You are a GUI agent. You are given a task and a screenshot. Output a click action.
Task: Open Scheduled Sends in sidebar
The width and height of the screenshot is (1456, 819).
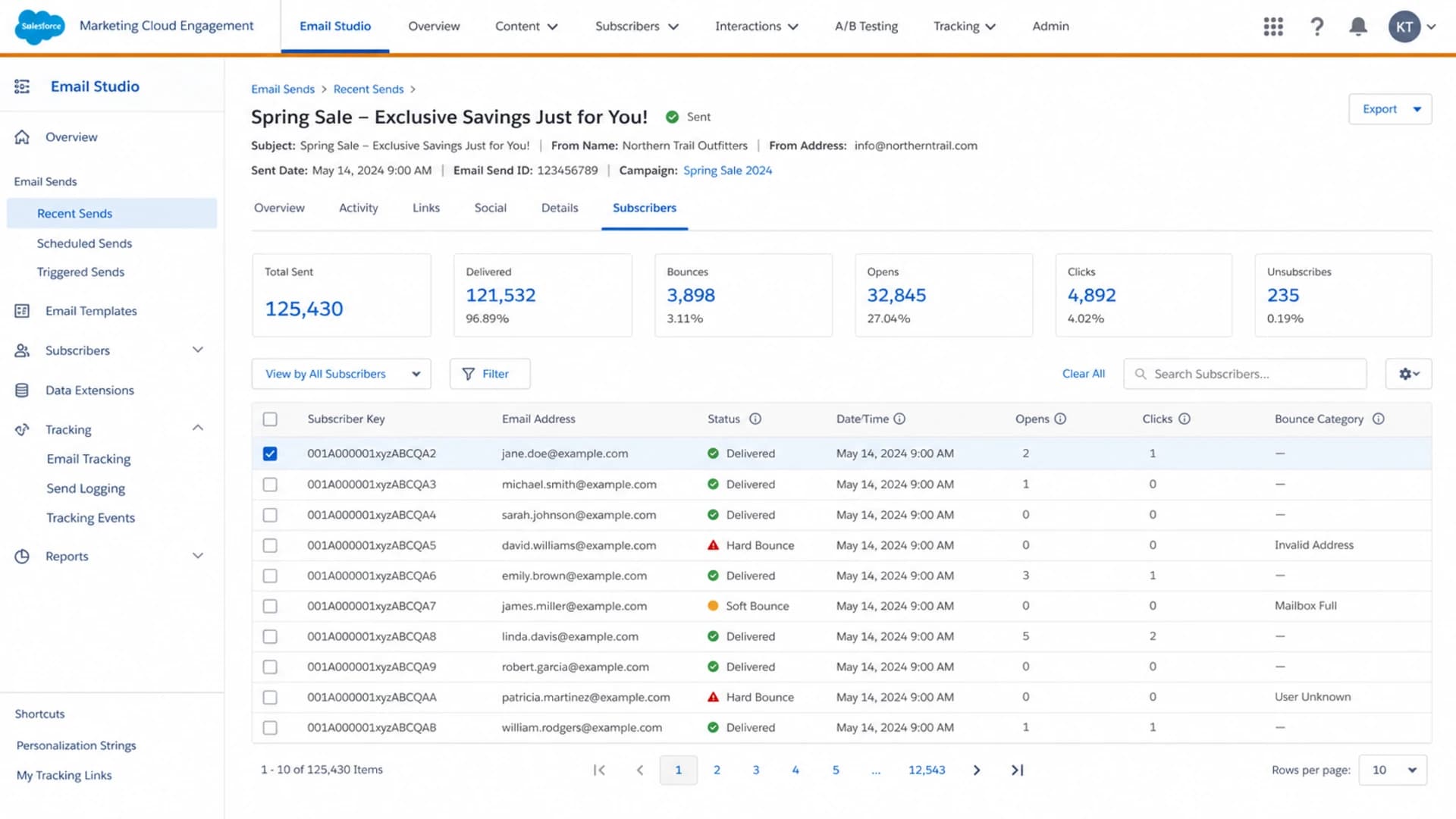[x=84, y=243]
